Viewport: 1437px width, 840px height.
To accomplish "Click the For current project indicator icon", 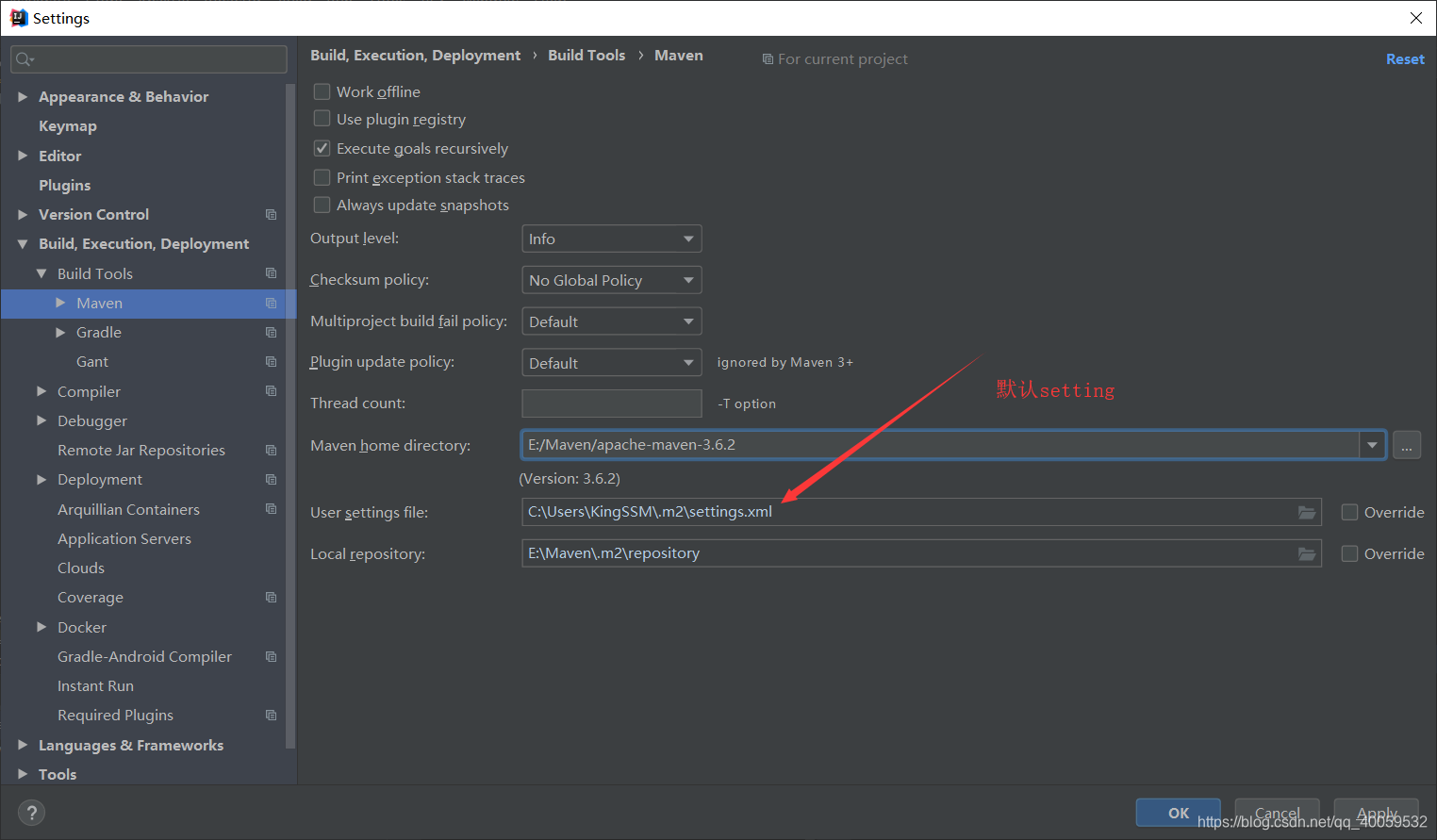I will click(x=768, y=59).
